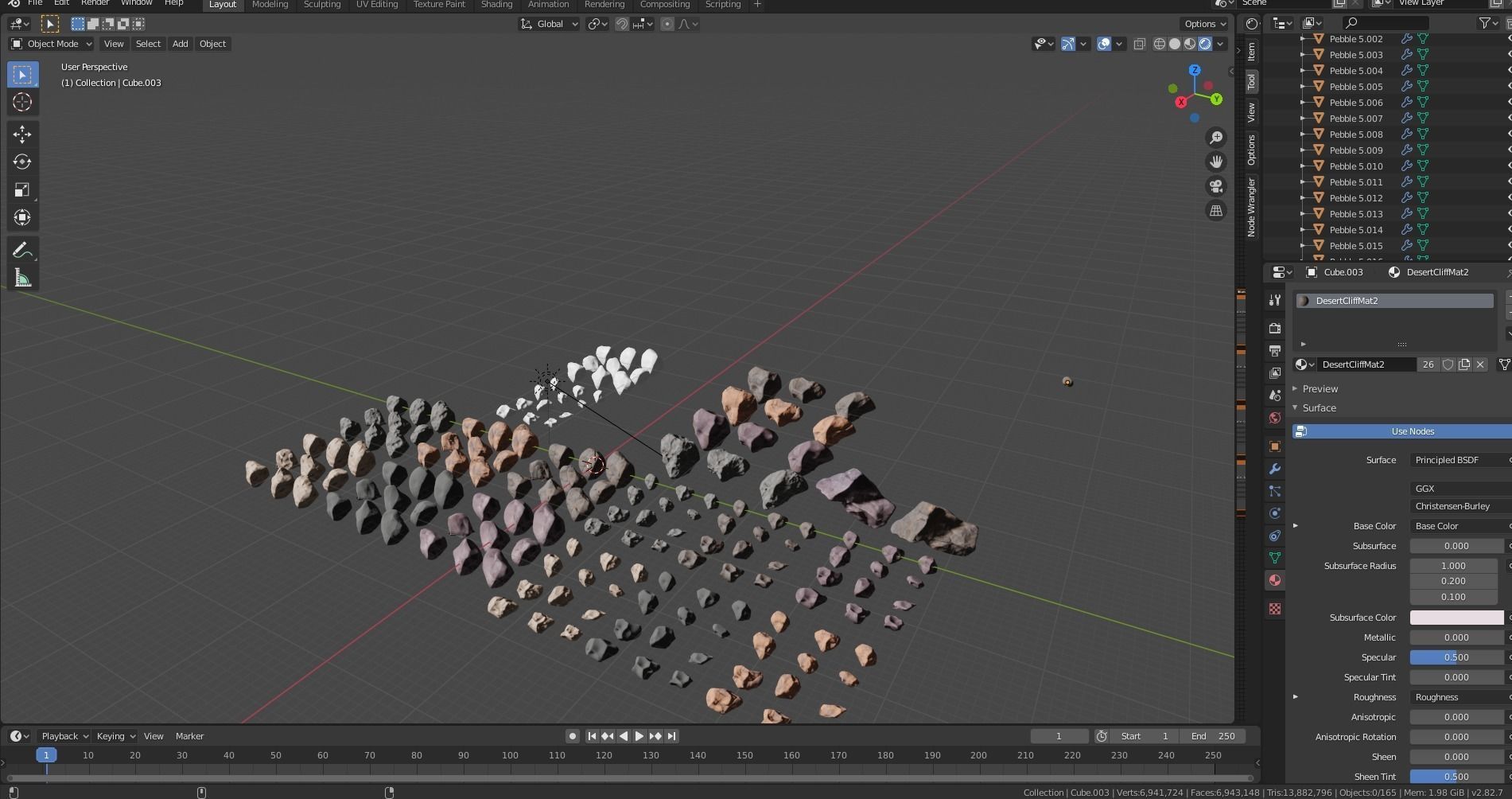Open Object Mode dropdown
This screenshot has height=799, width=1512.
[x=51, y=44]
